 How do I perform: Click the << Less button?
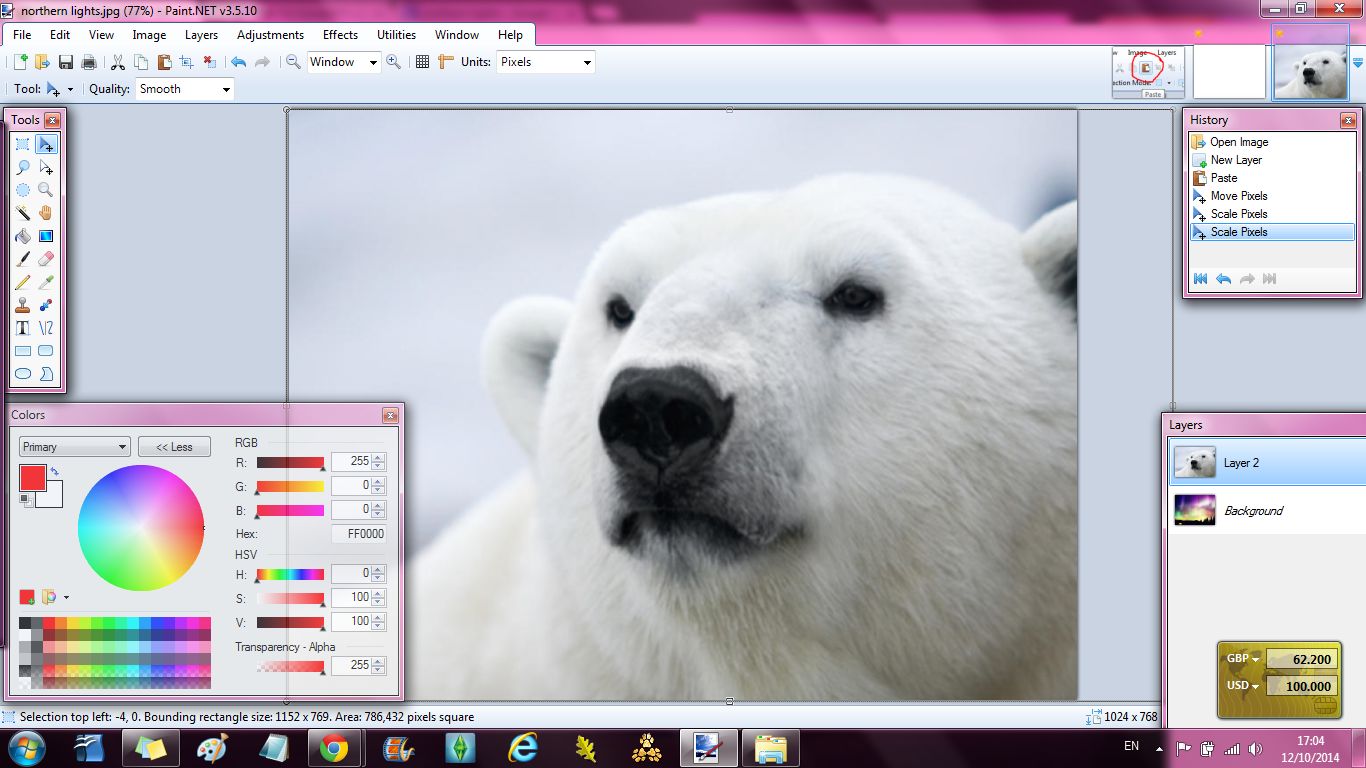pyautogui.click(x=174, y=447)
